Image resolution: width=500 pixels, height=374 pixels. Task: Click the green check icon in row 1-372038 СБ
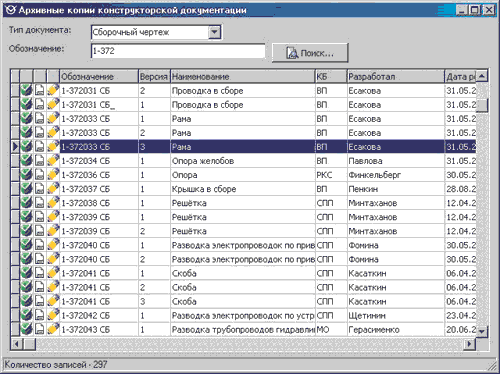[27, 203]
